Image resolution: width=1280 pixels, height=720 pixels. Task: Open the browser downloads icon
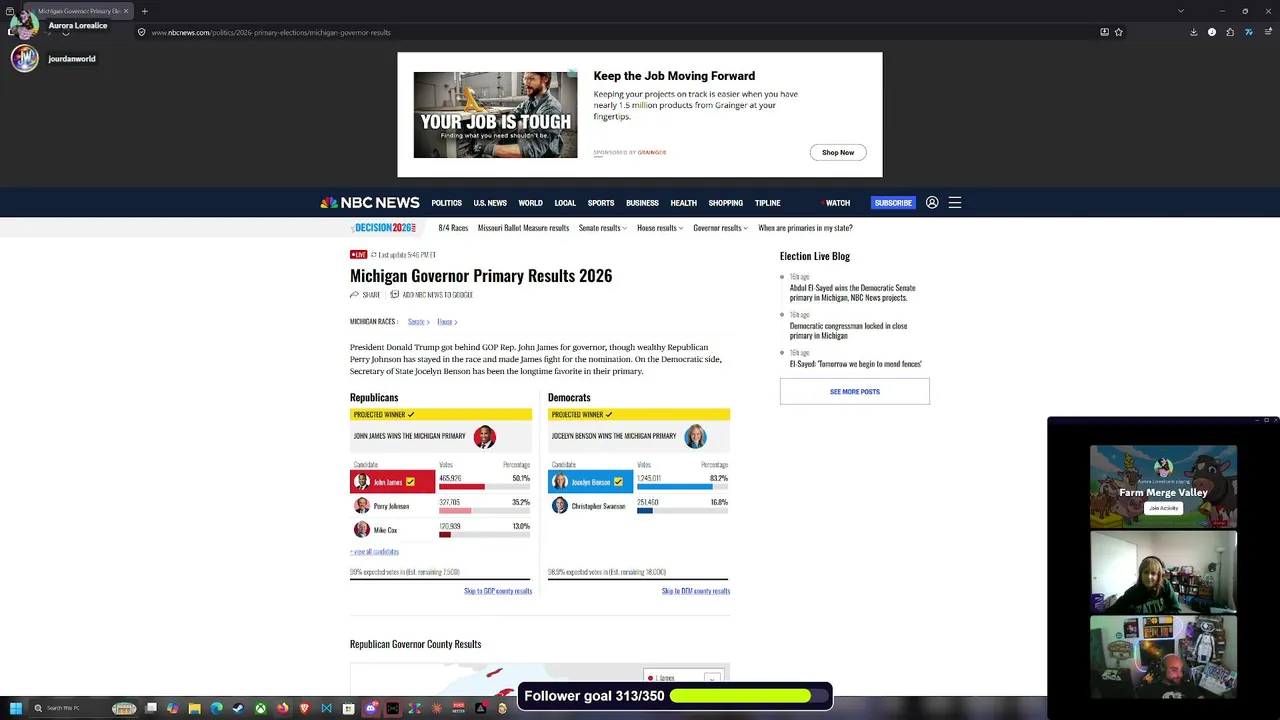click(x=1194, y=32)
